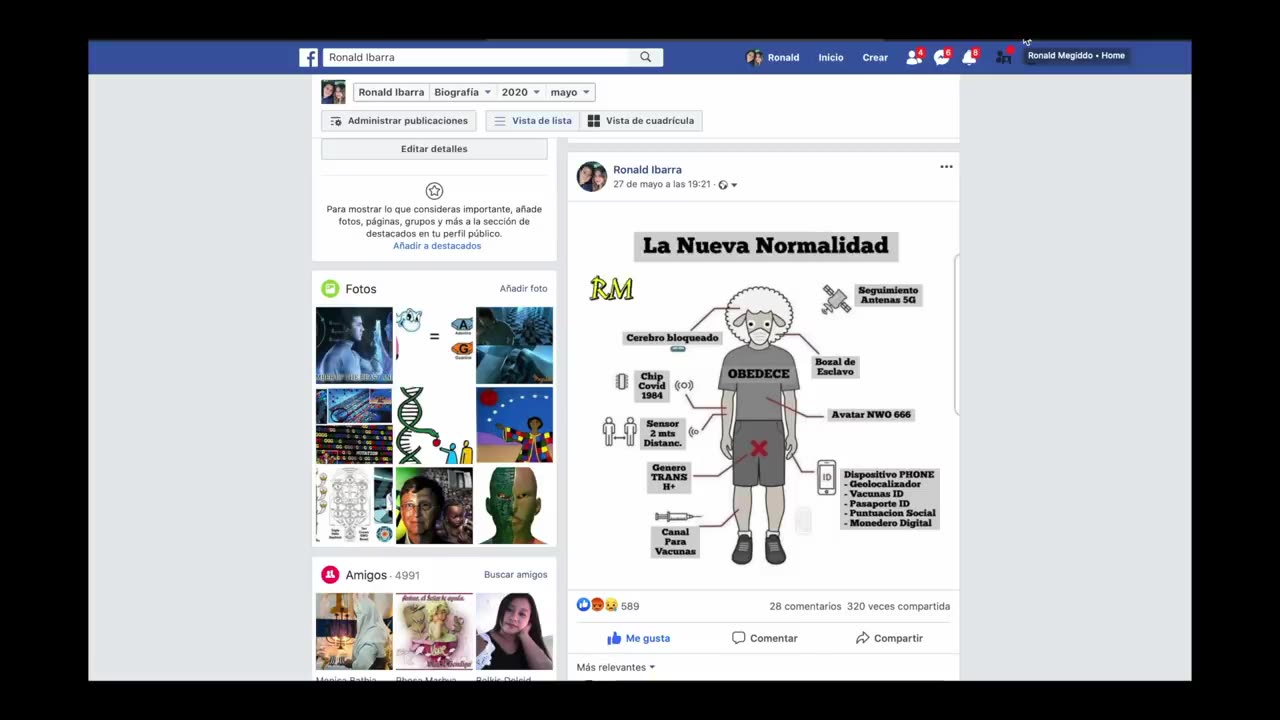Click Editar detalles button
1280x720 pixels.
(x=434, y=149)
